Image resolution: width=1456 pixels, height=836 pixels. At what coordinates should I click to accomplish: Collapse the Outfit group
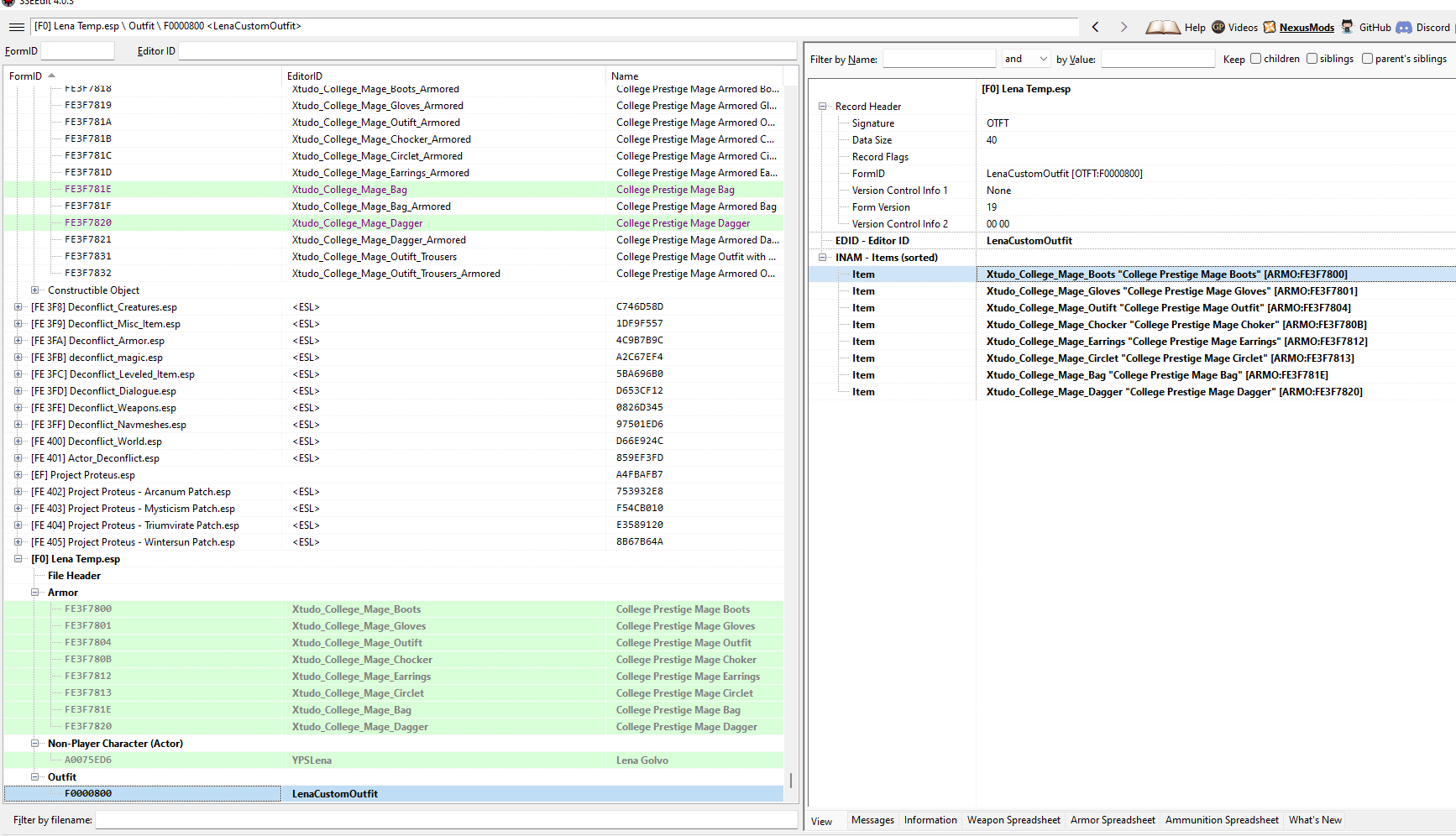(35, 777)
